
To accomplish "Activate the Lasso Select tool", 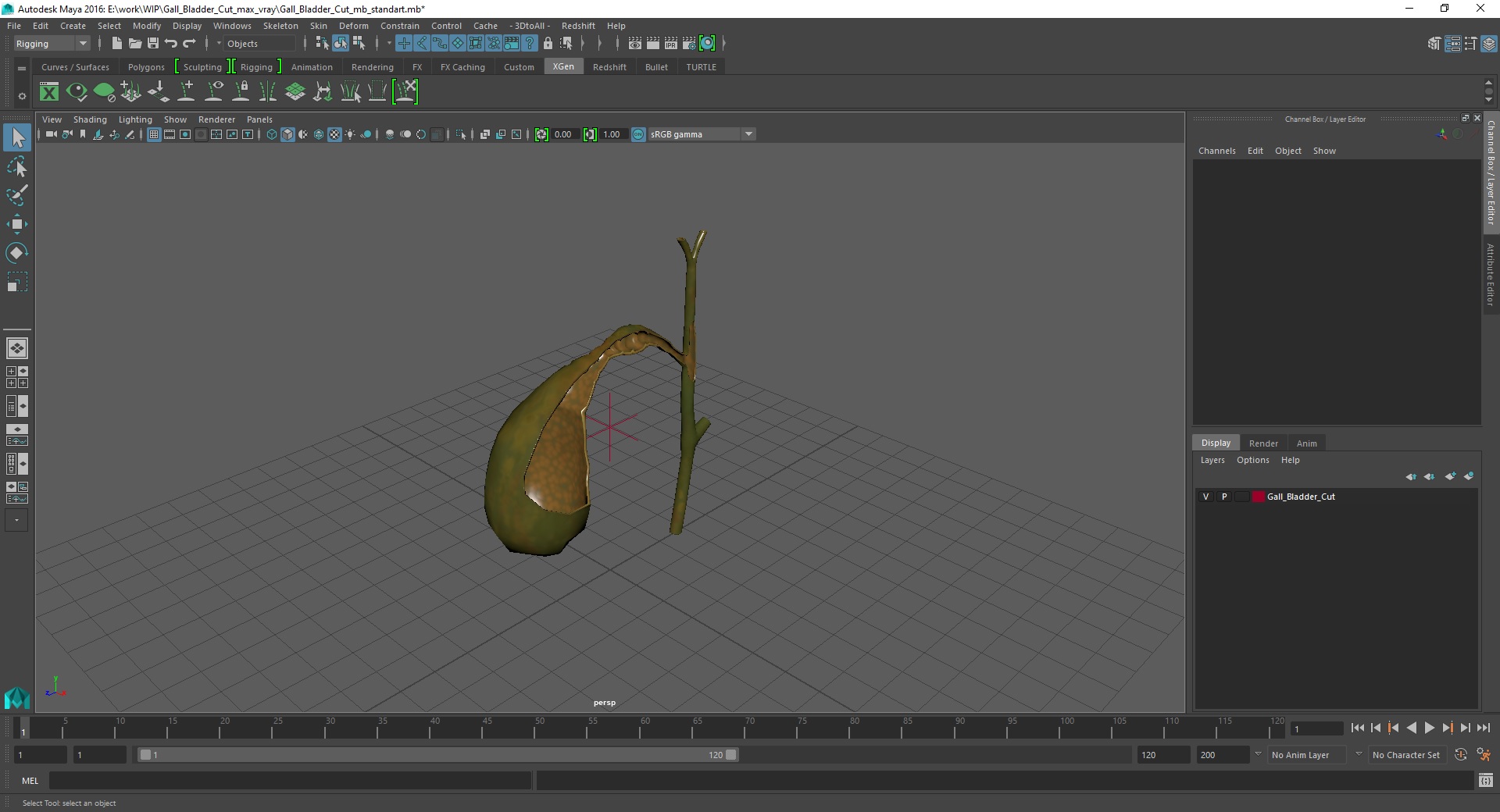I will [x=16, y=166].
